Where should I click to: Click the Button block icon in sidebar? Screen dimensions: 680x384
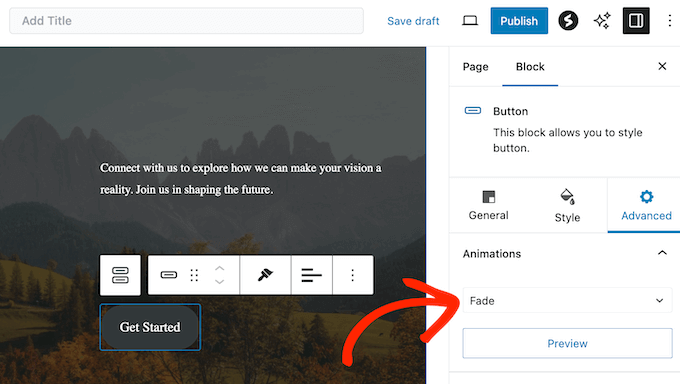[473, 111]
